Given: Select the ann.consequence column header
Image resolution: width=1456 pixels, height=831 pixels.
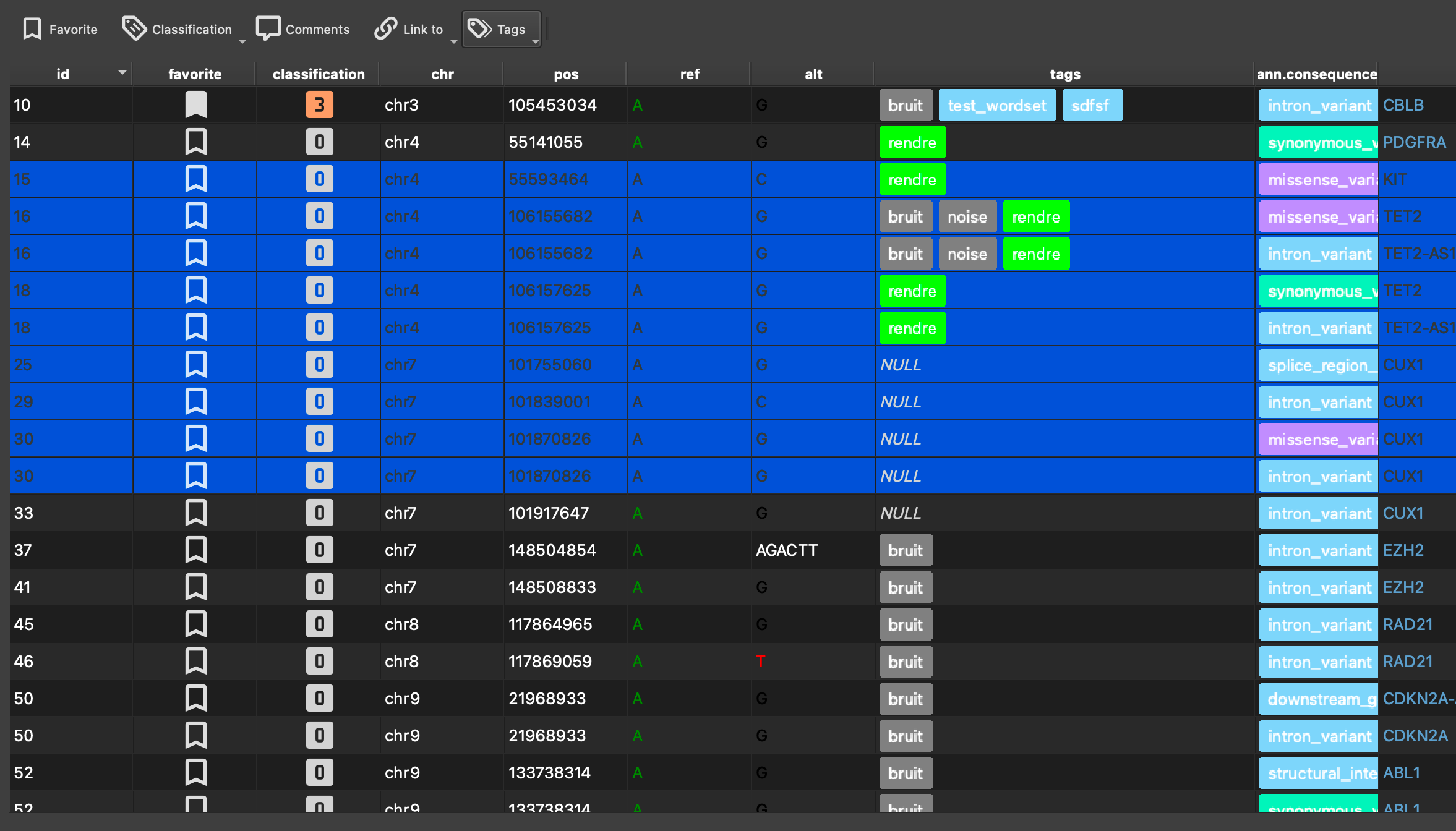Looking at the screenshot, I should click(x=1317, y=74).
